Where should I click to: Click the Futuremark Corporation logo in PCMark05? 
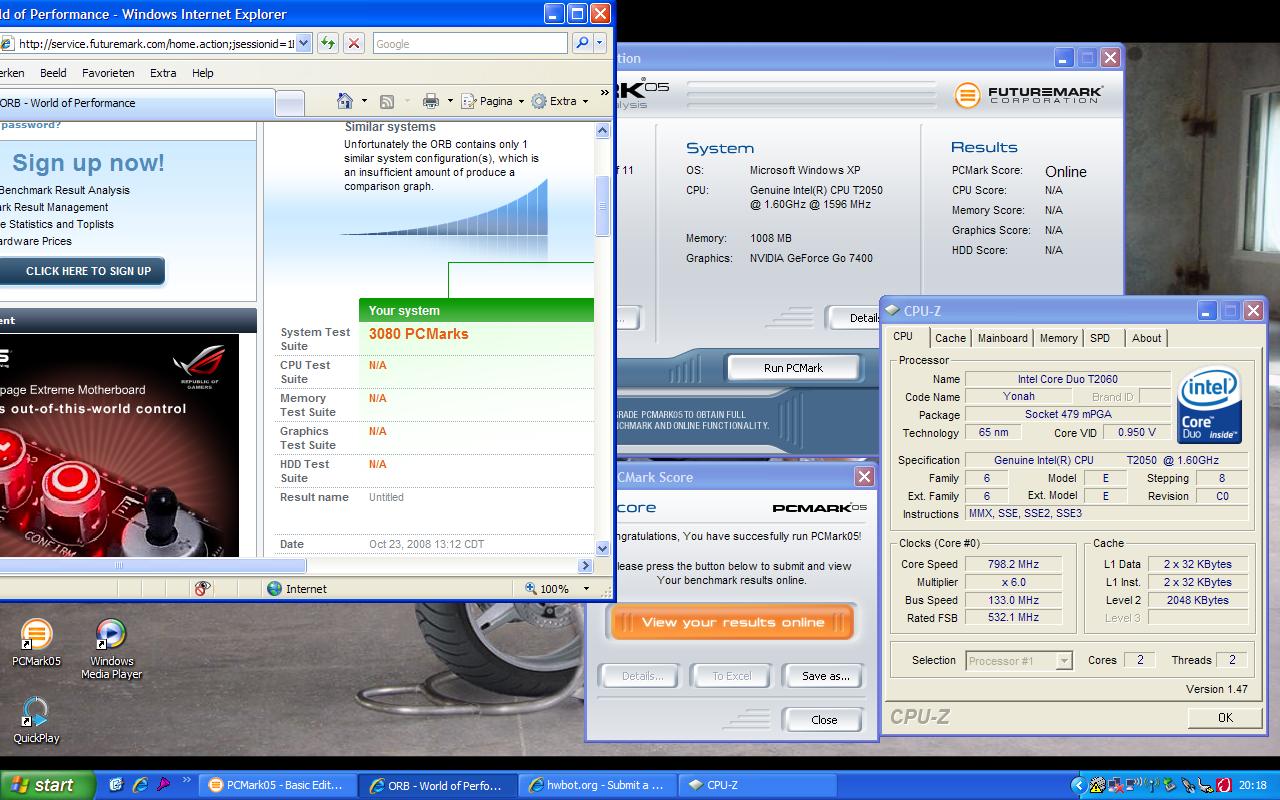[1029, 95]
